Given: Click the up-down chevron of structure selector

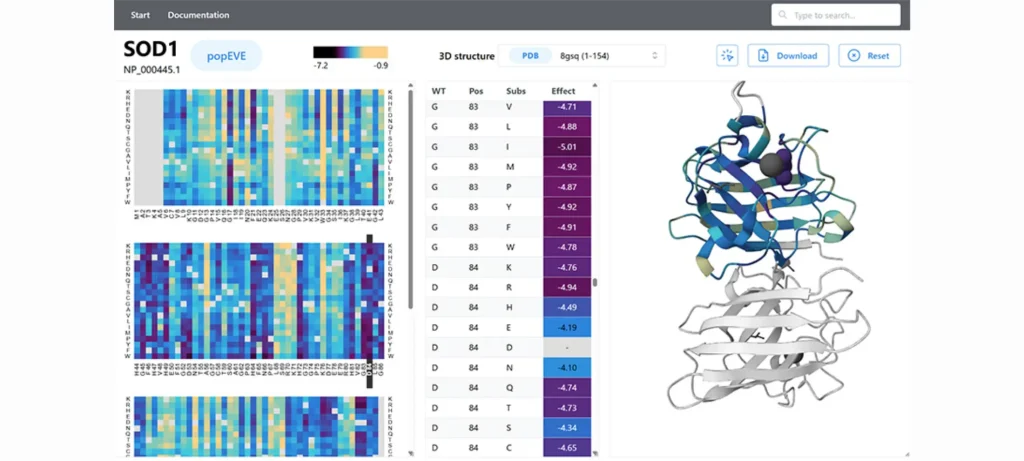Looking at the screenshot, I should tap(654, 56).
